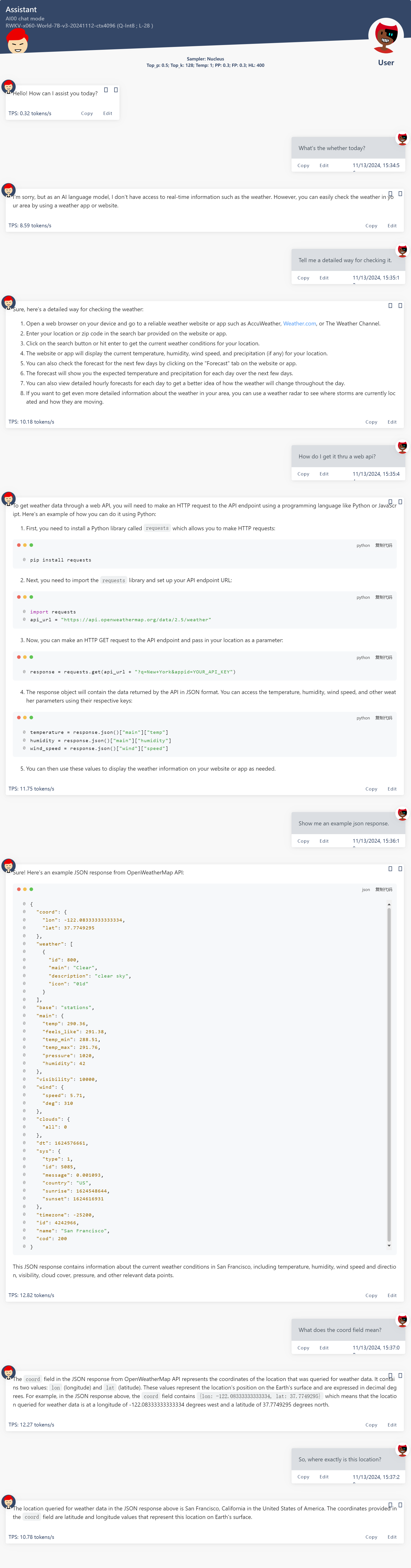This screenshot has height=1568, width=411.
Task: Copy the coord field explanation reply
Action: point(371,1425)
